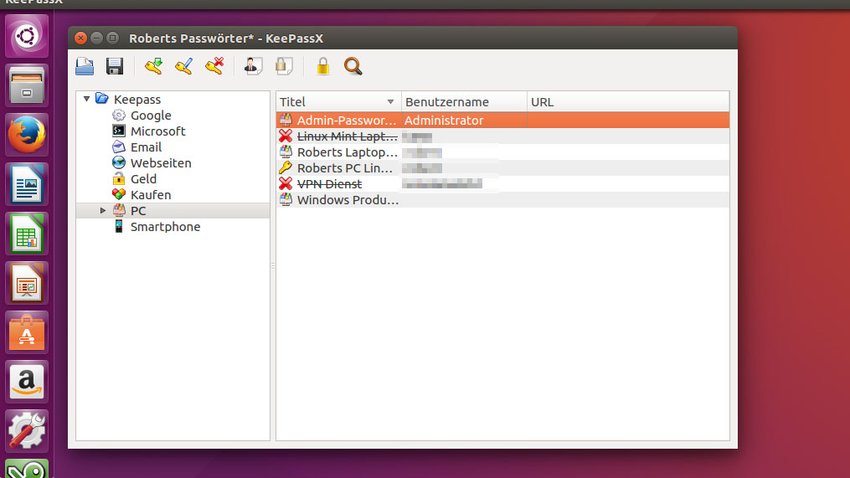Click the Administrator username cell

pos(463,120)
